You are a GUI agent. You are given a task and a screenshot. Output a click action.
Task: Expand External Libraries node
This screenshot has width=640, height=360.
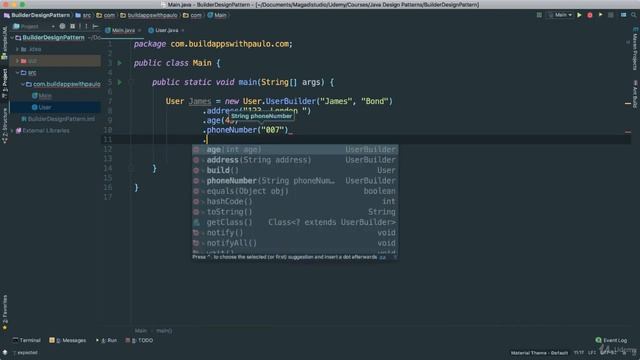(x=12, y=131)
